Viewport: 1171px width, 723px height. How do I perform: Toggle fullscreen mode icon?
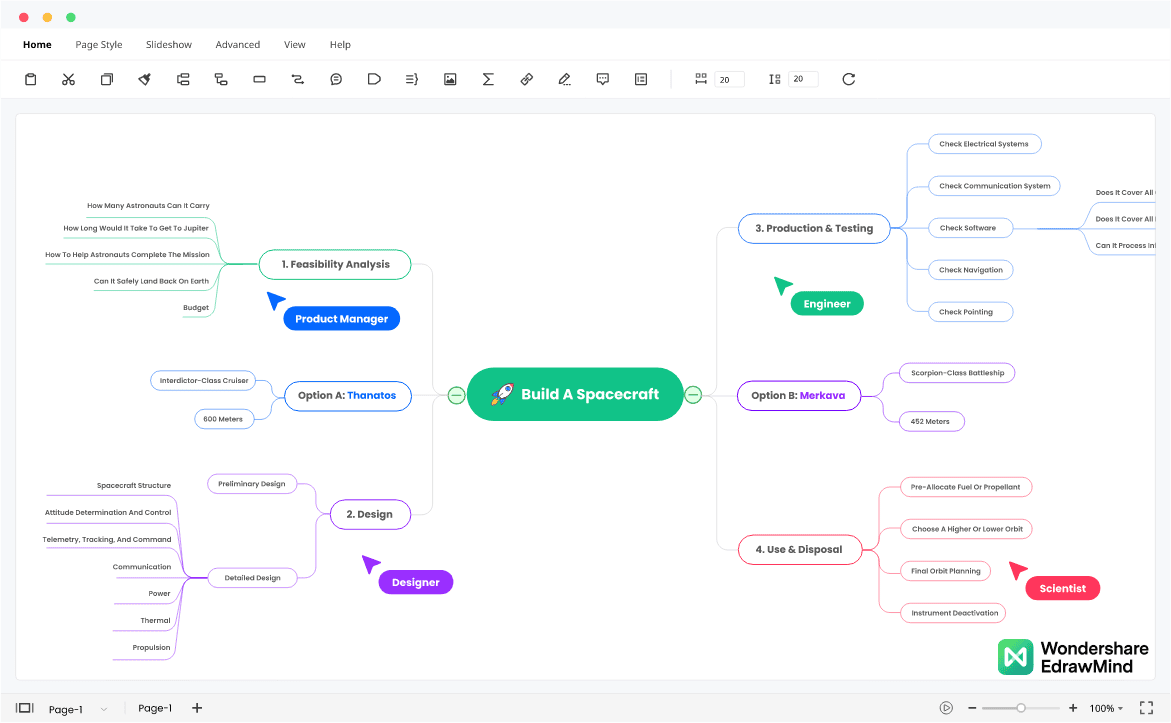click(x=1147, y=708)
